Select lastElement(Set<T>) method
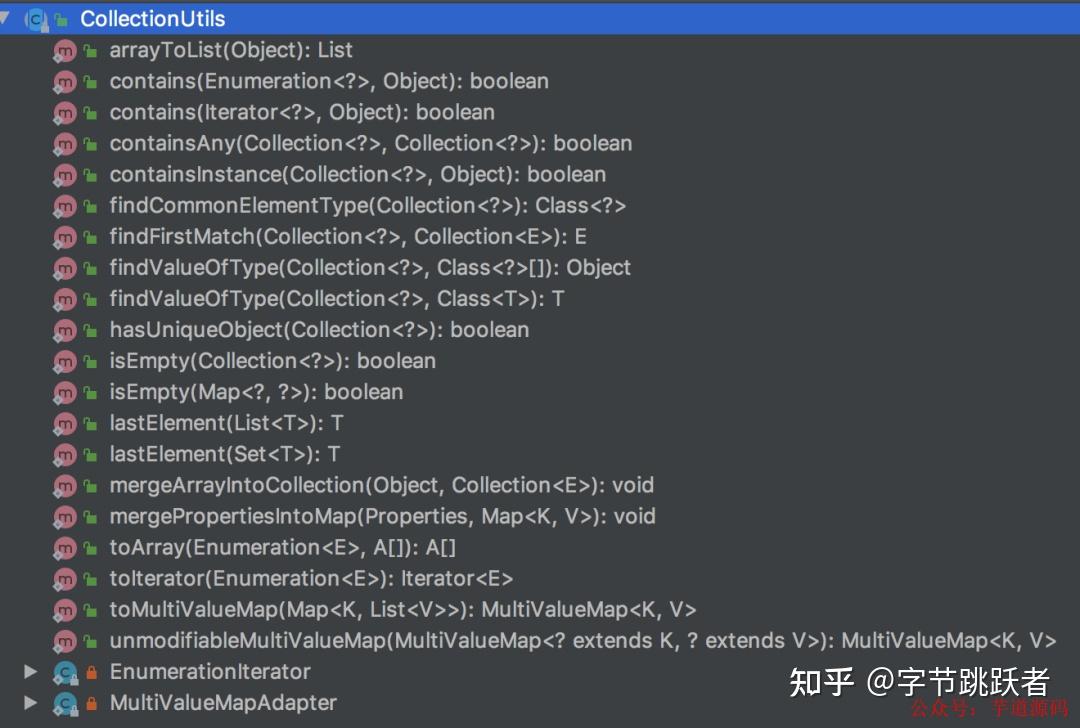This screenshot has height=728, width=1080. pos(224,454)
